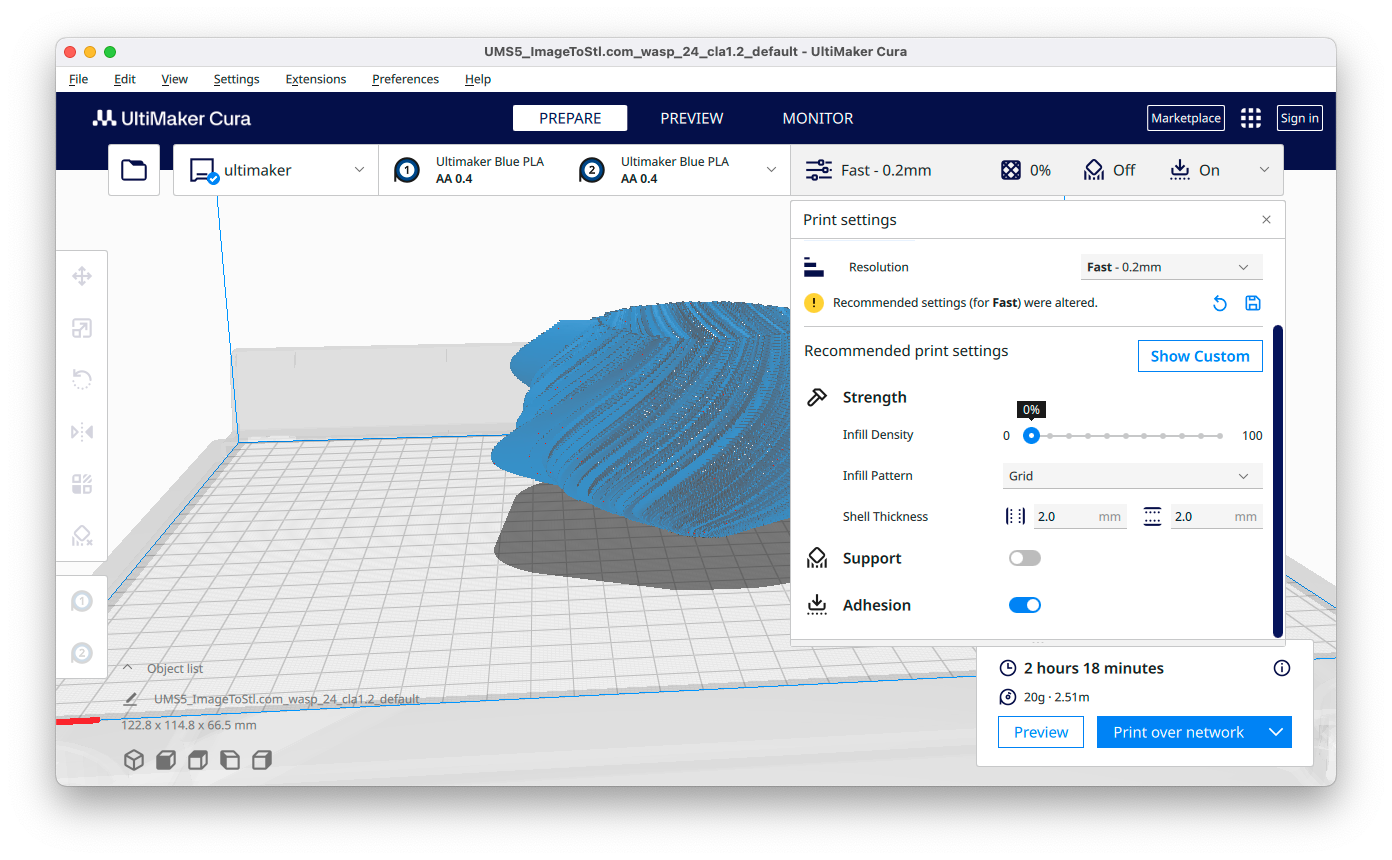Image resolution: width=1392 pixels, height=860 pixels.
Task: Switch to the PREVIEW stage tab
Action: (692, 118)
